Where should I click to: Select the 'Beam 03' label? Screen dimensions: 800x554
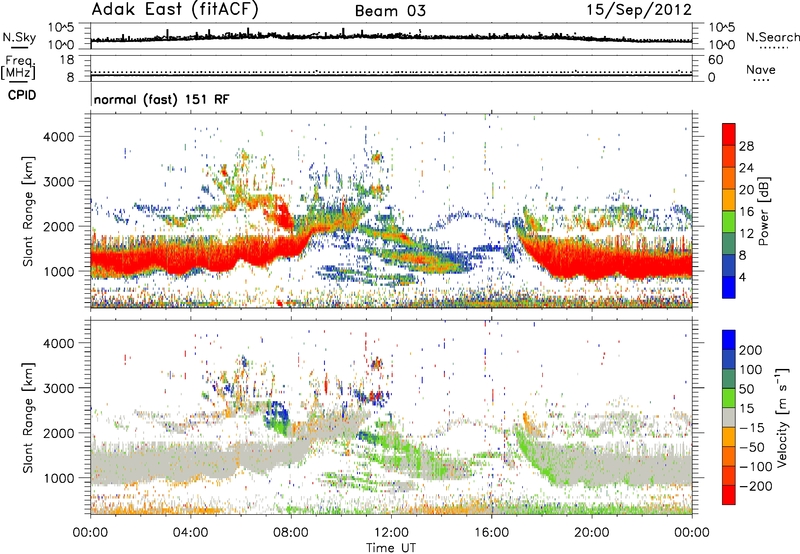(x=390, y=11)
